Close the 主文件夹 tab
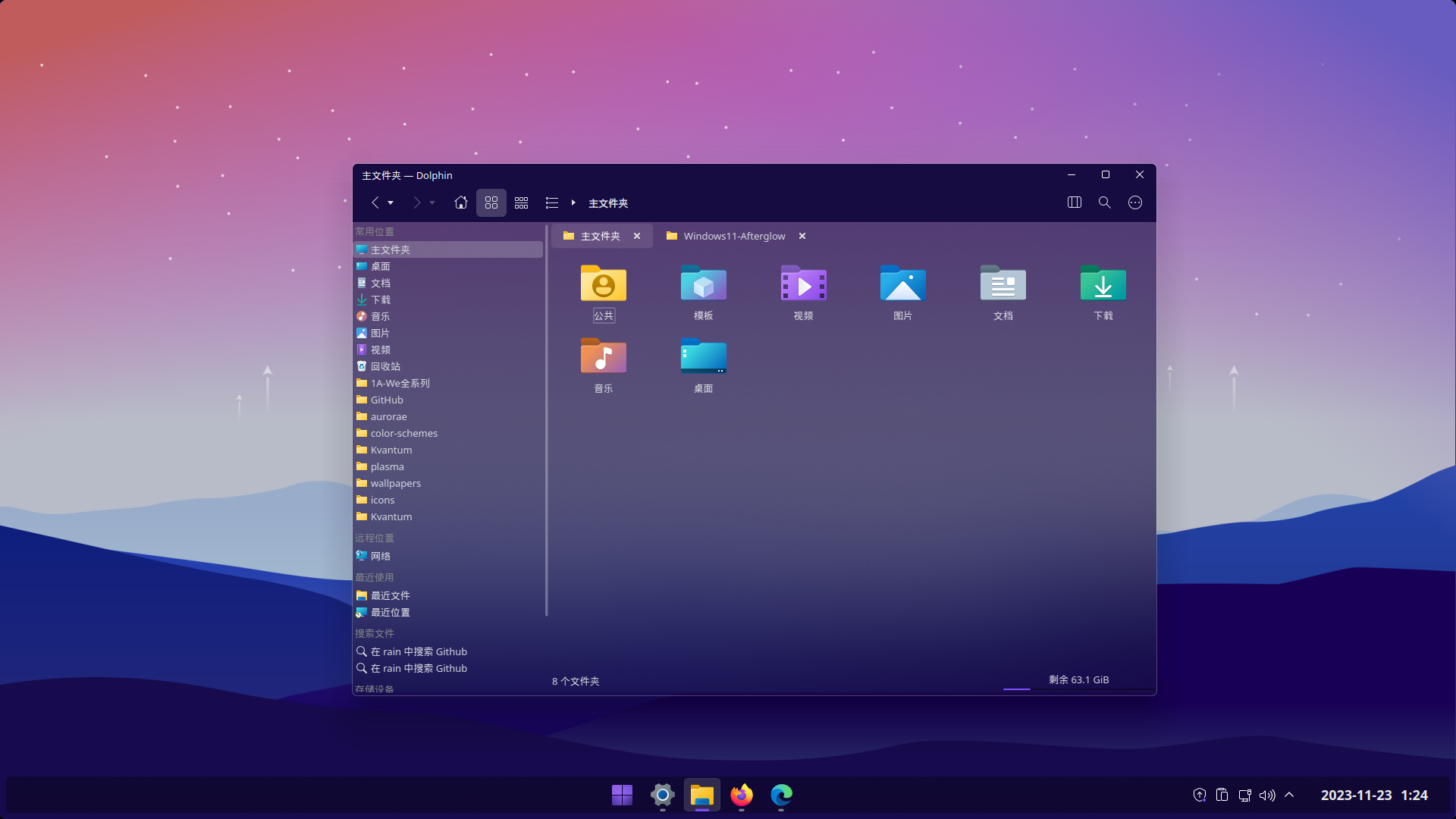 click(637, 236)
